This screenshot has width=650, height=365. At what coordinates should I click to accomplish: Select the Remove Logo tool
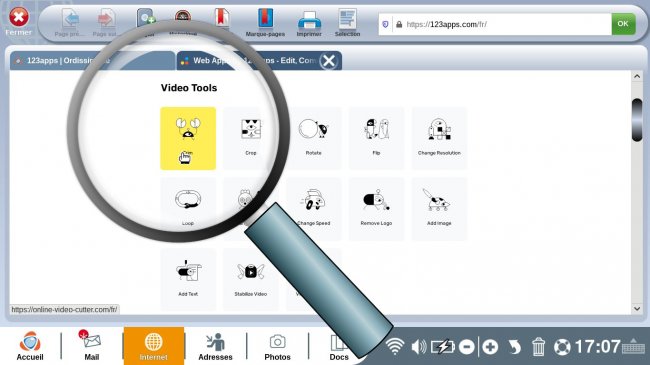click(376, 209)
